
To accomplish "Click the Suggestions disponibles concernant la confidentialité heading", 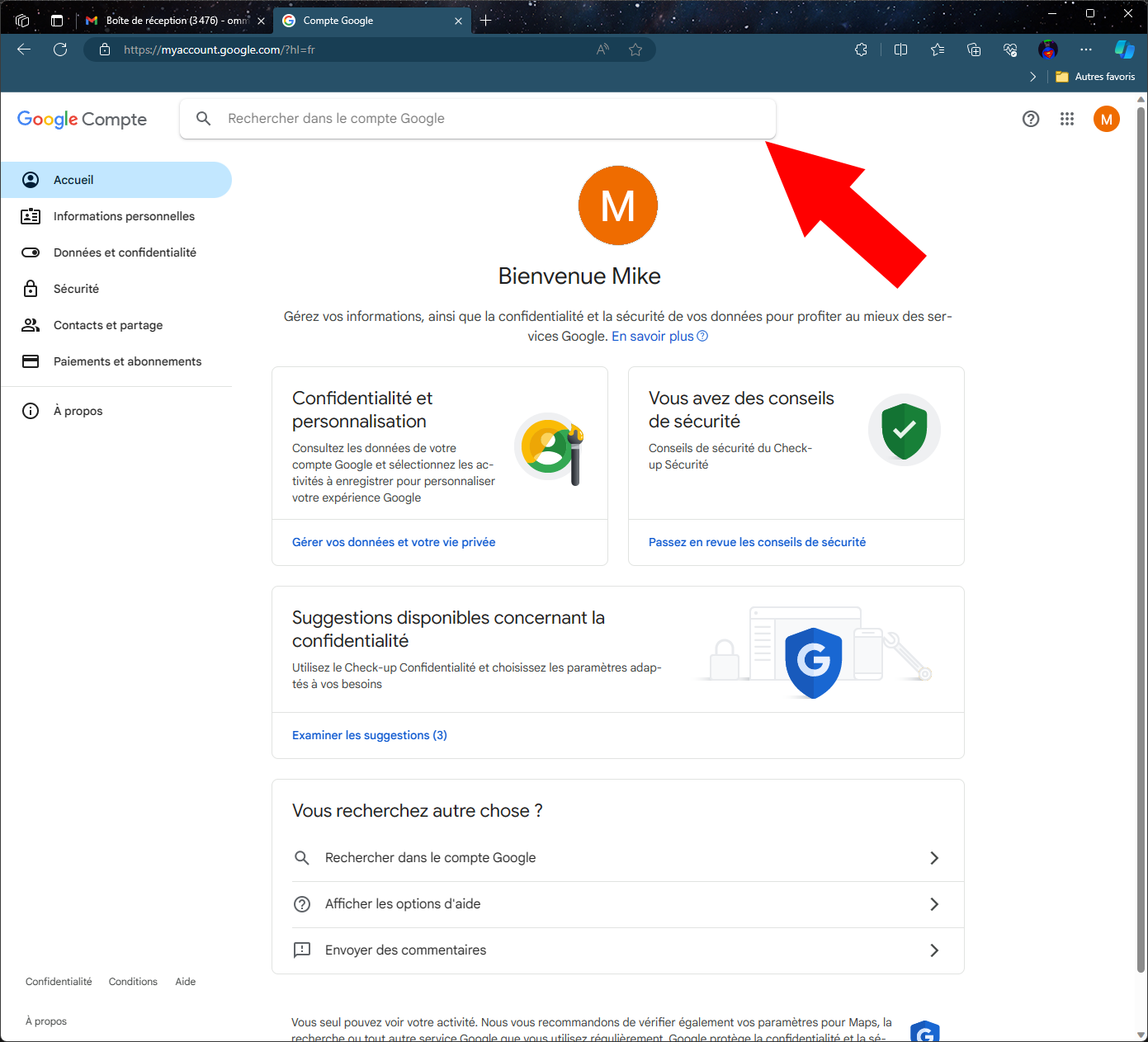I will click(448, 629).
